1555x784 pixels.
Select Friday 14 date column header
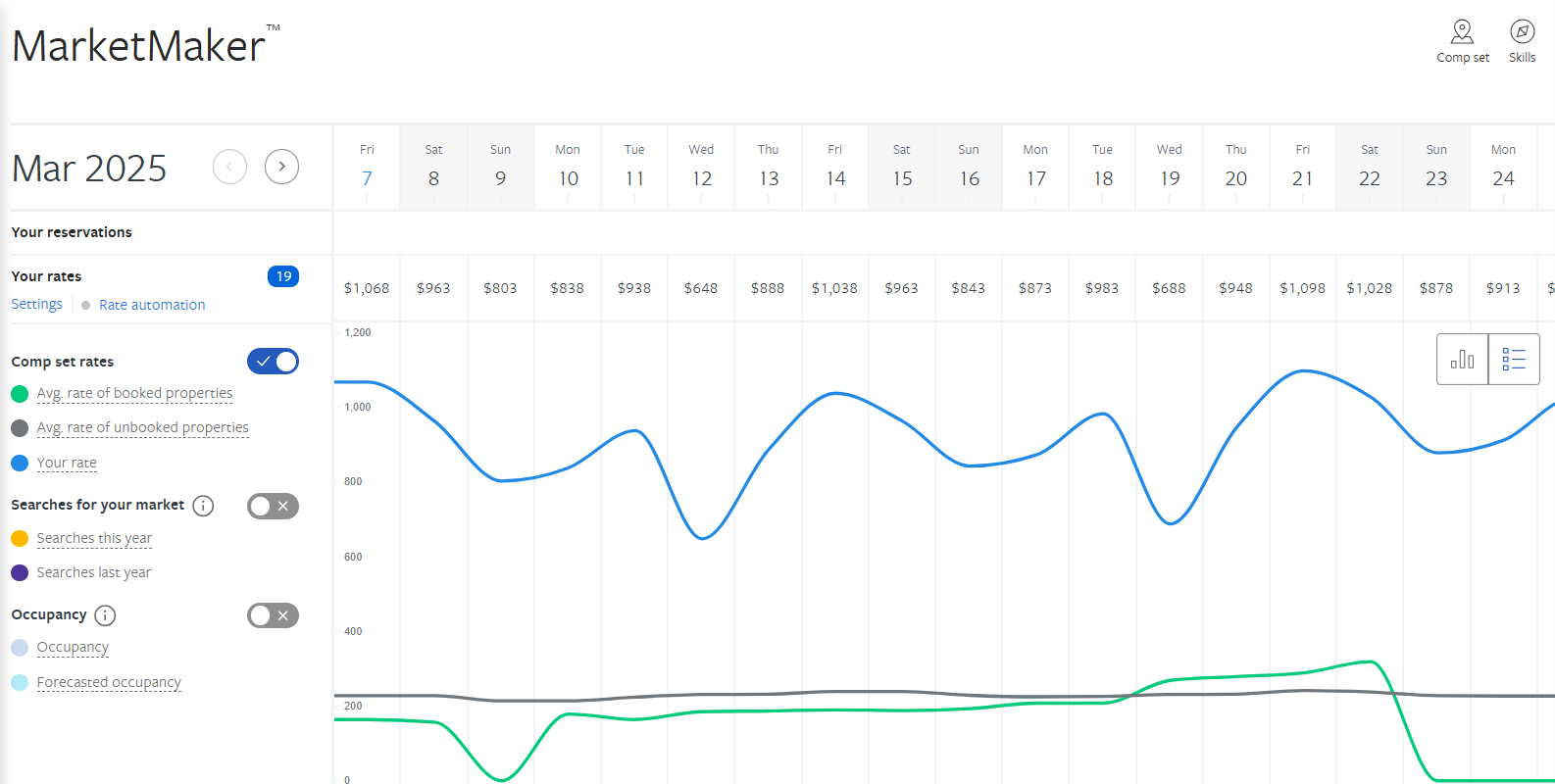[835, 167]
